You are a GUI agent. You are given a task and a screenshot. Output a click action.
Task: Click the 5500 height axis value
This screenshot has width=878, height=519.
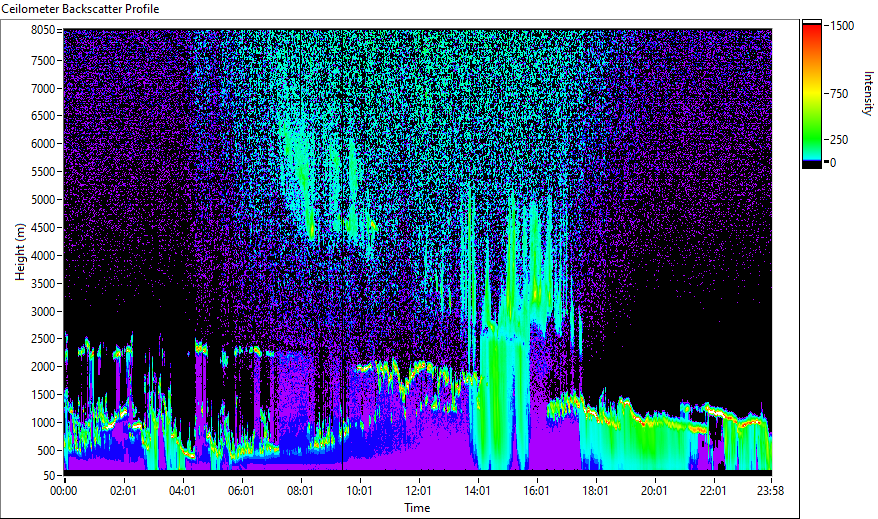point(43,172)
